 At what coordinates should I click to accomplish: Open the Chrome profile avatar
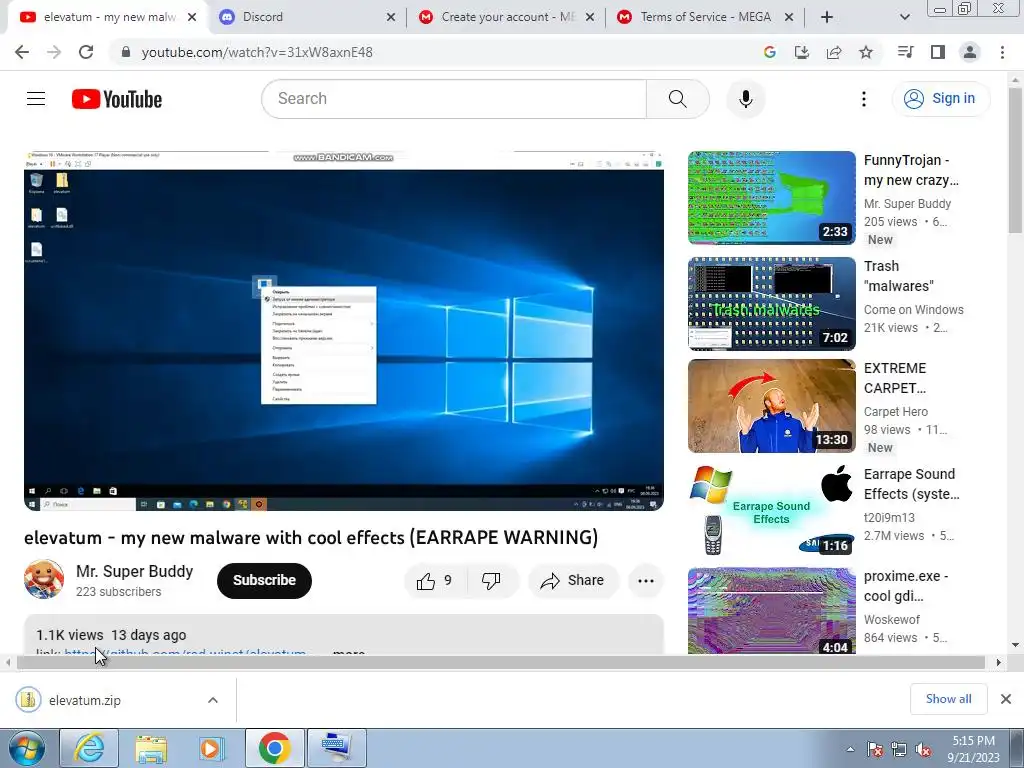point(970,52)
